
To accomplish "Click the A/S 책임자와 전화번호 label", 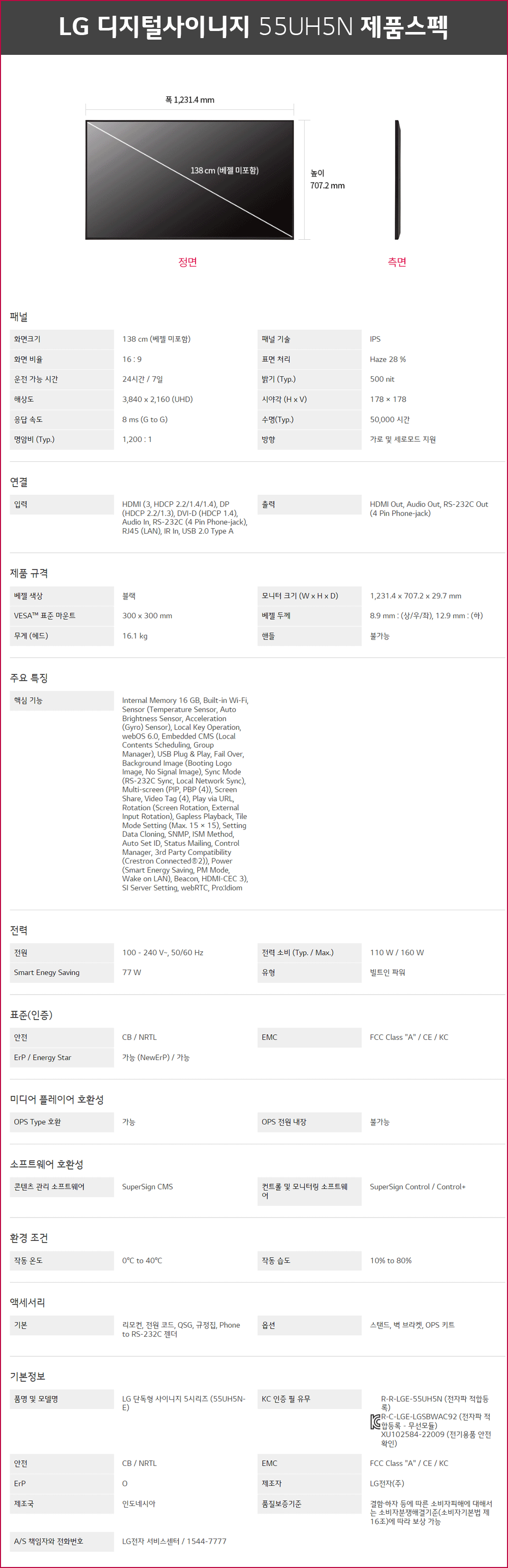I will coord(49,1541).
